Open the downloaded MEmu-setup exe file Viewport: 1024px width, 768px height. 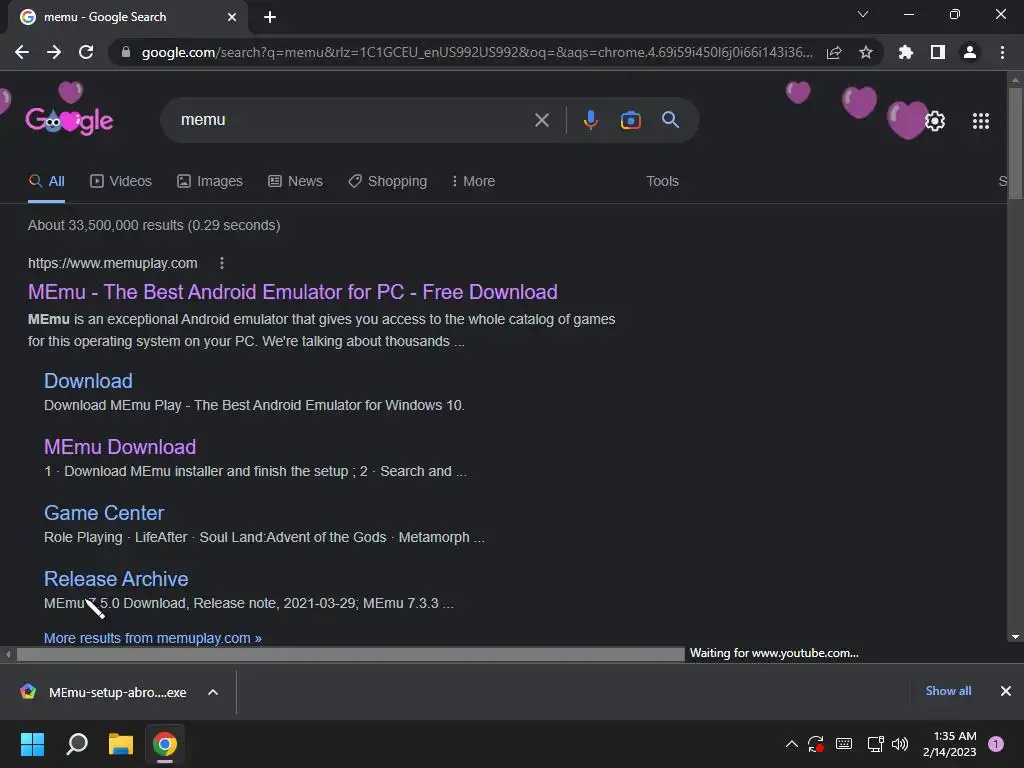[x=104, y=692]
